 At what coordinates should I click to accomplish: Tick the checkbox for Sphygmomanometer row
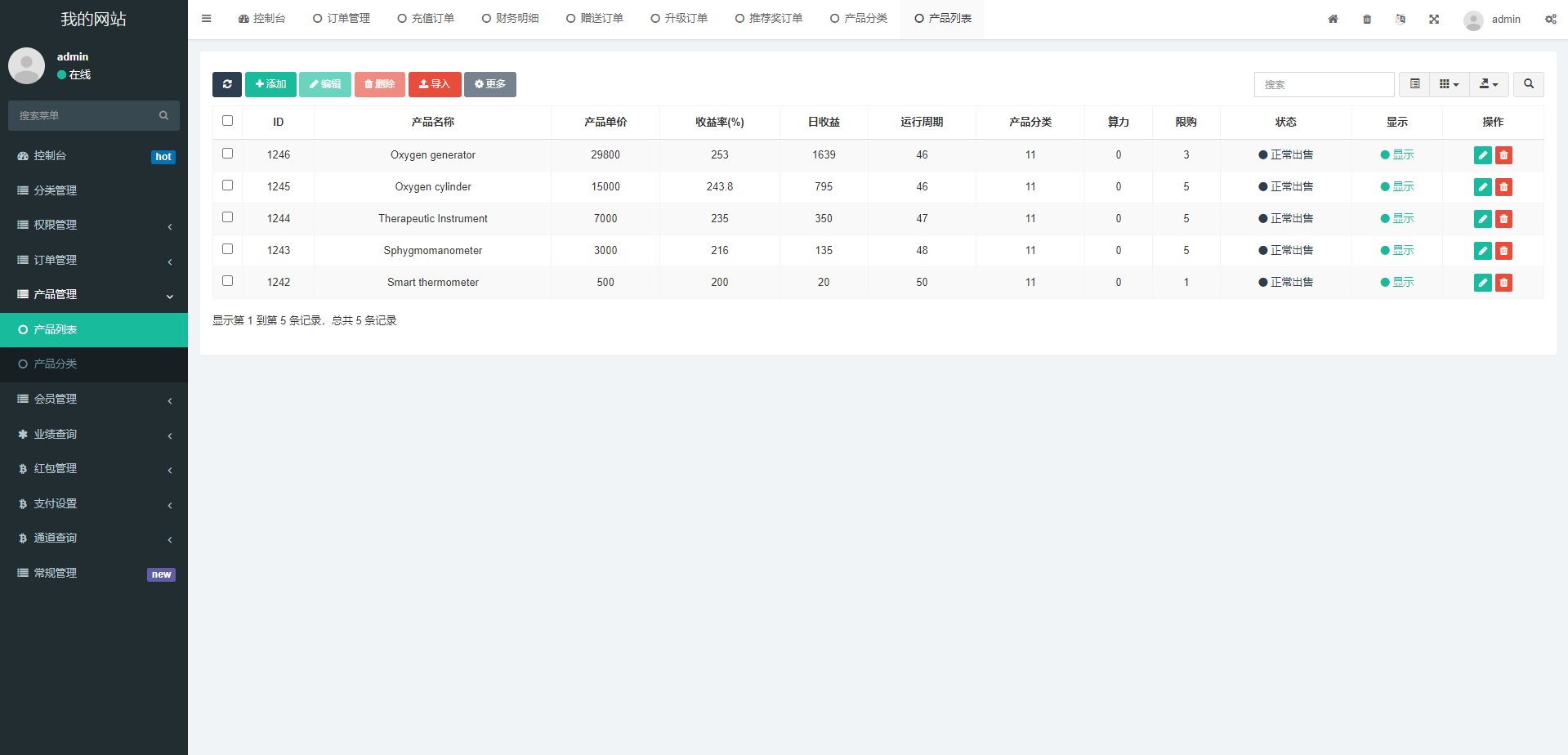[x=228, y=249]
